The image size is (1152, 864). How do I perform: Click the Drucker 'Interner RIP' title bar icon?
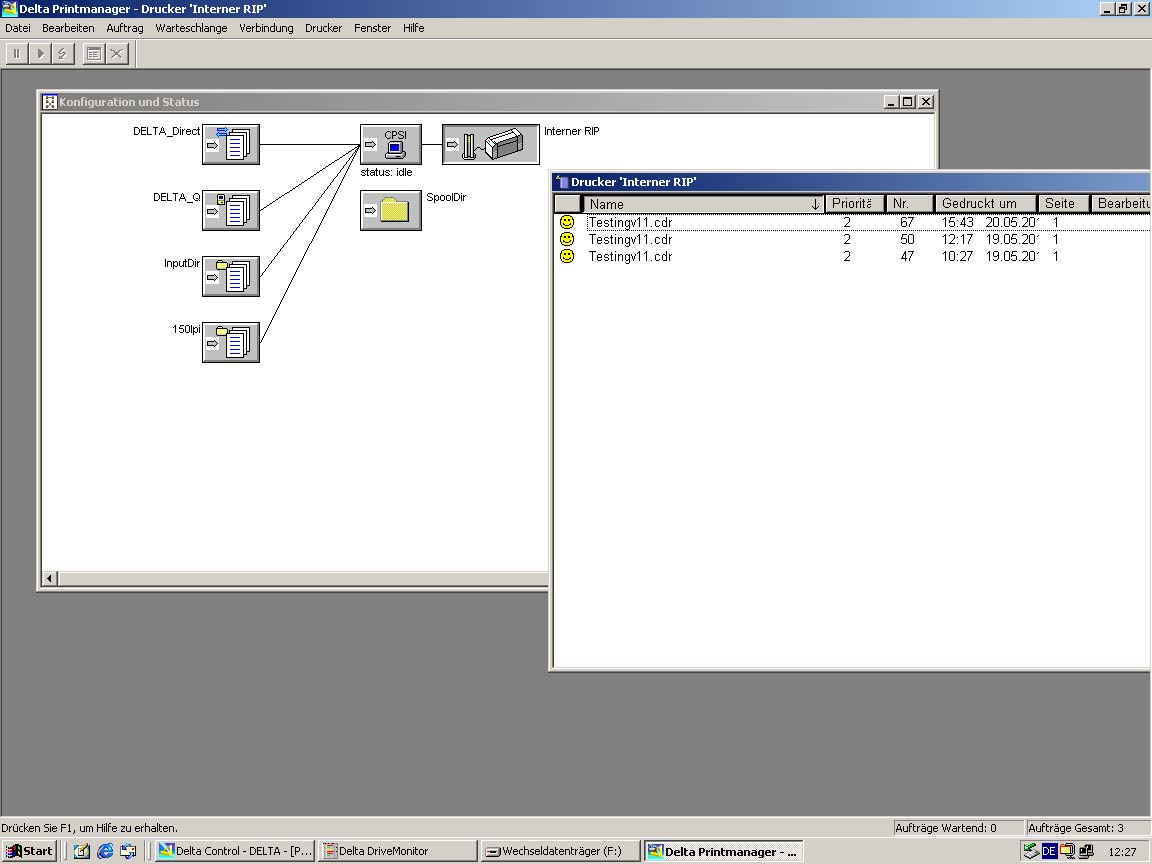(562, 182)
